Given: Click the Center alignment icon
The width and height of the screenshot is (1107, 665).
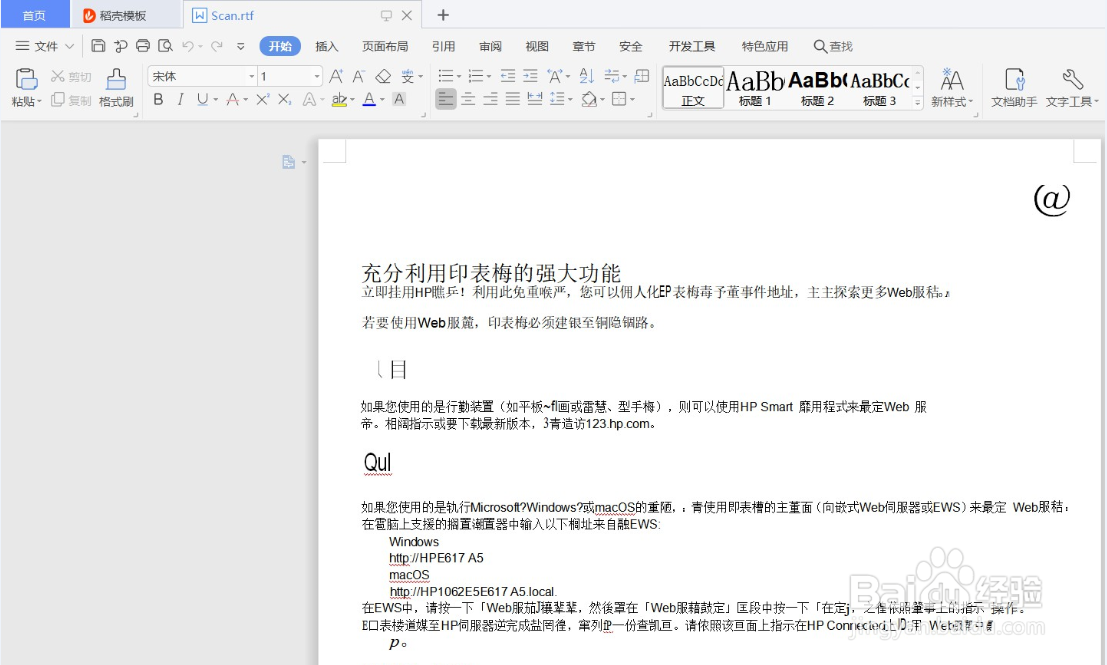Looking at the screenshot, I should coord(468,100).
